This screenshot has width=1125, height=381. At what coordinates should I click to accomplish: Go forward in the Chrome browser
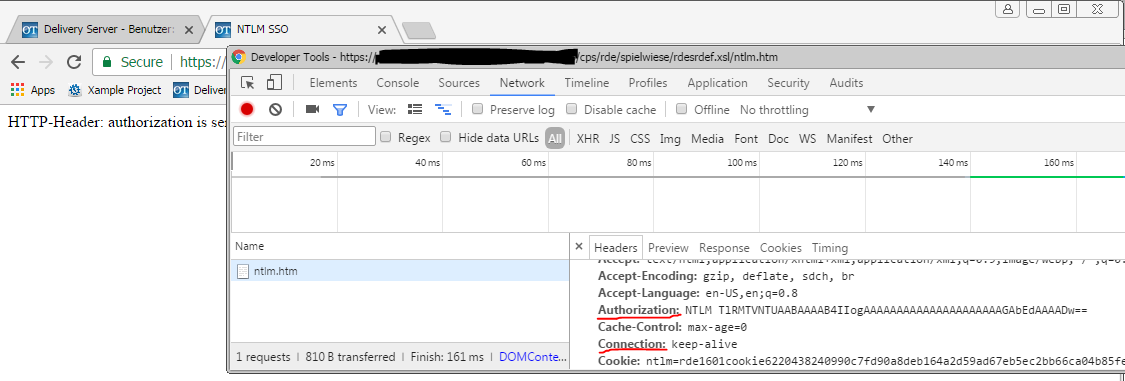(45, 62)
